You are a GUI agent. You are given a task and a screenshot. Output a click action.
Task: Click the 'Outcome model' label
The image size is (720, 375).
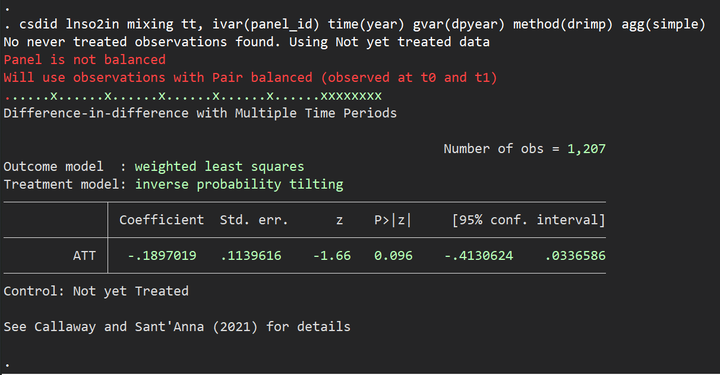tap(53, 167)
